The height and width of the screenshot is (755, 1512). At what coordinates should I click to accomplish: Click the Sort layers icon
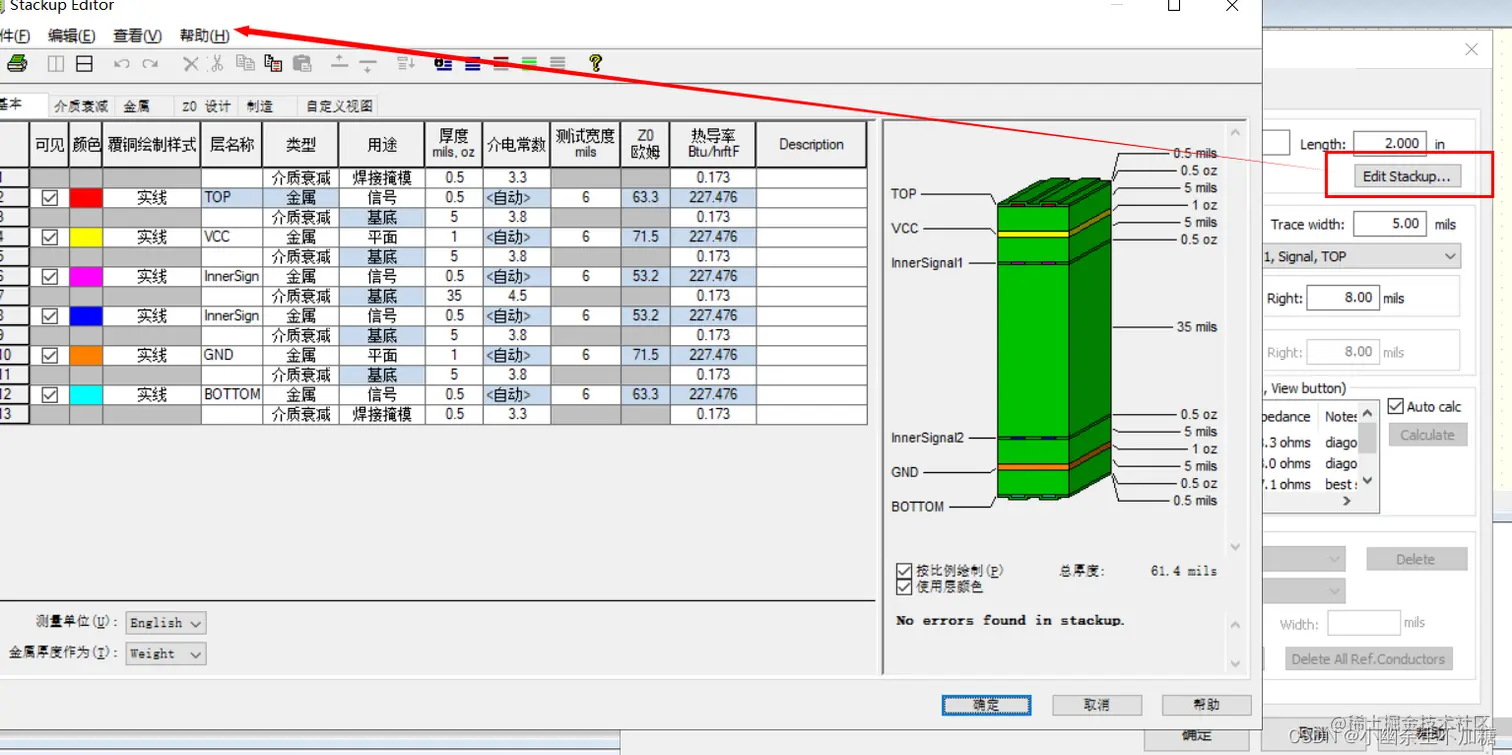[x=405, y=64]
